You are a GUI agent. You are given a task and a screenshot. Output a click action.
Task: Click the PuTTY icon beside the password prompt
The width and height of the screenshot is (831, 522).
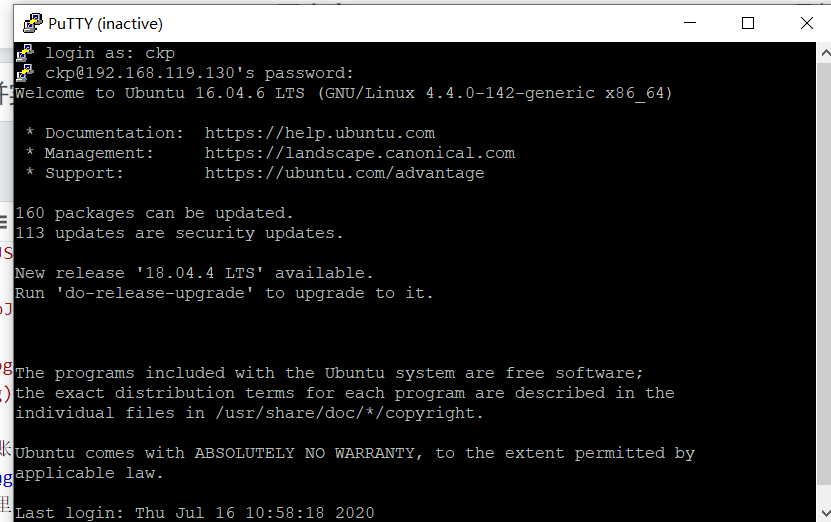tap(25, 73)
